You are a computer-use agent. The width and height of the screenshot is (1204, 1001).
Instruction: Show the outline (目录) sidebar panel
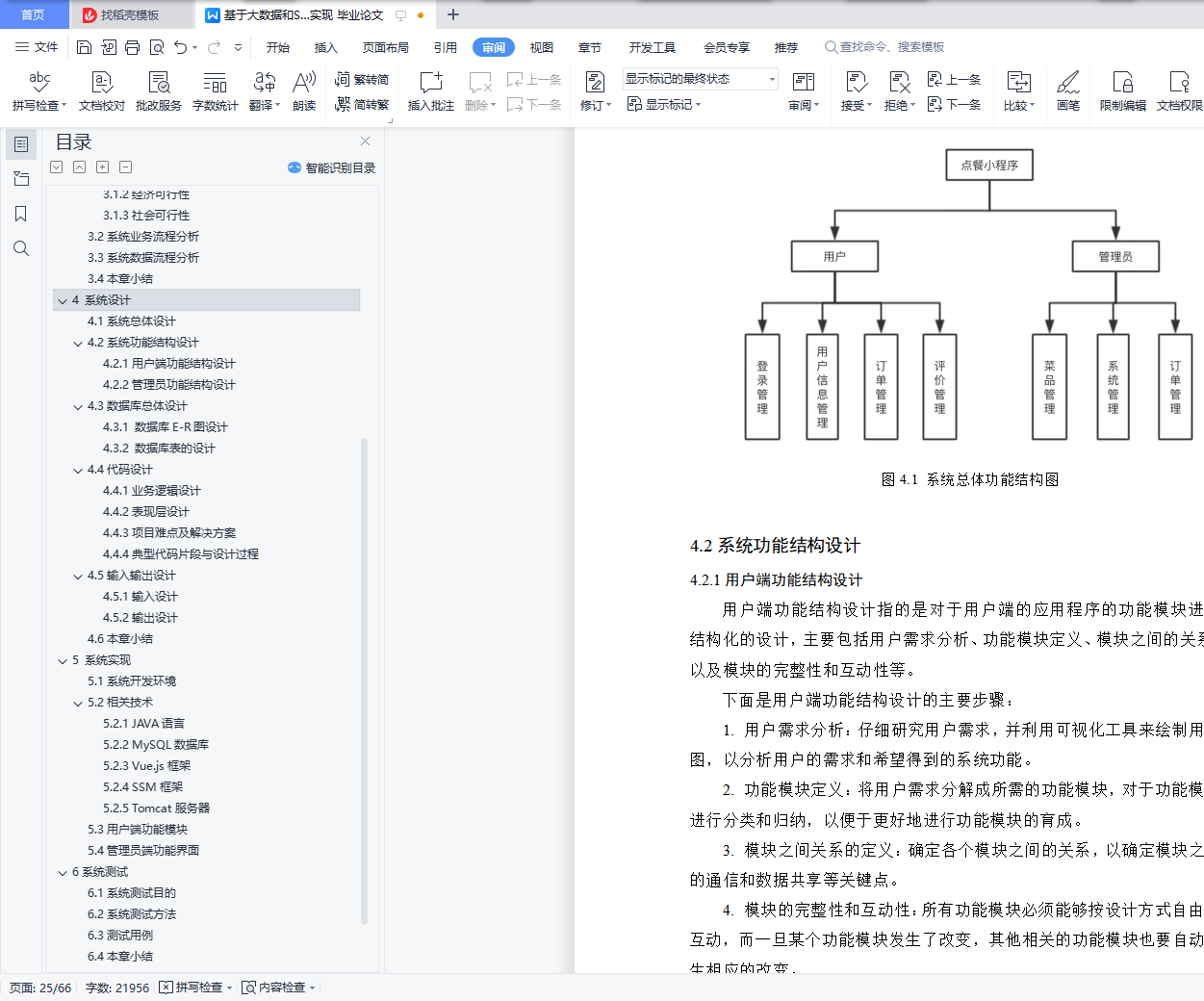point(20,144)
